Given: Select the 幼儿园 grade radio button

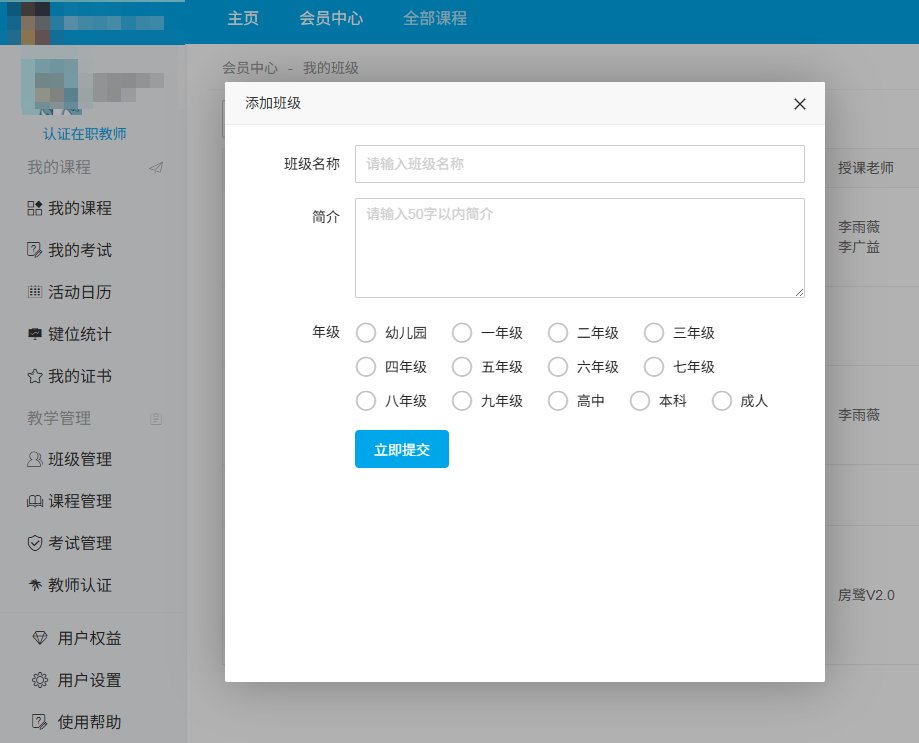Looking at the screenshot, I should coord(366,333).
